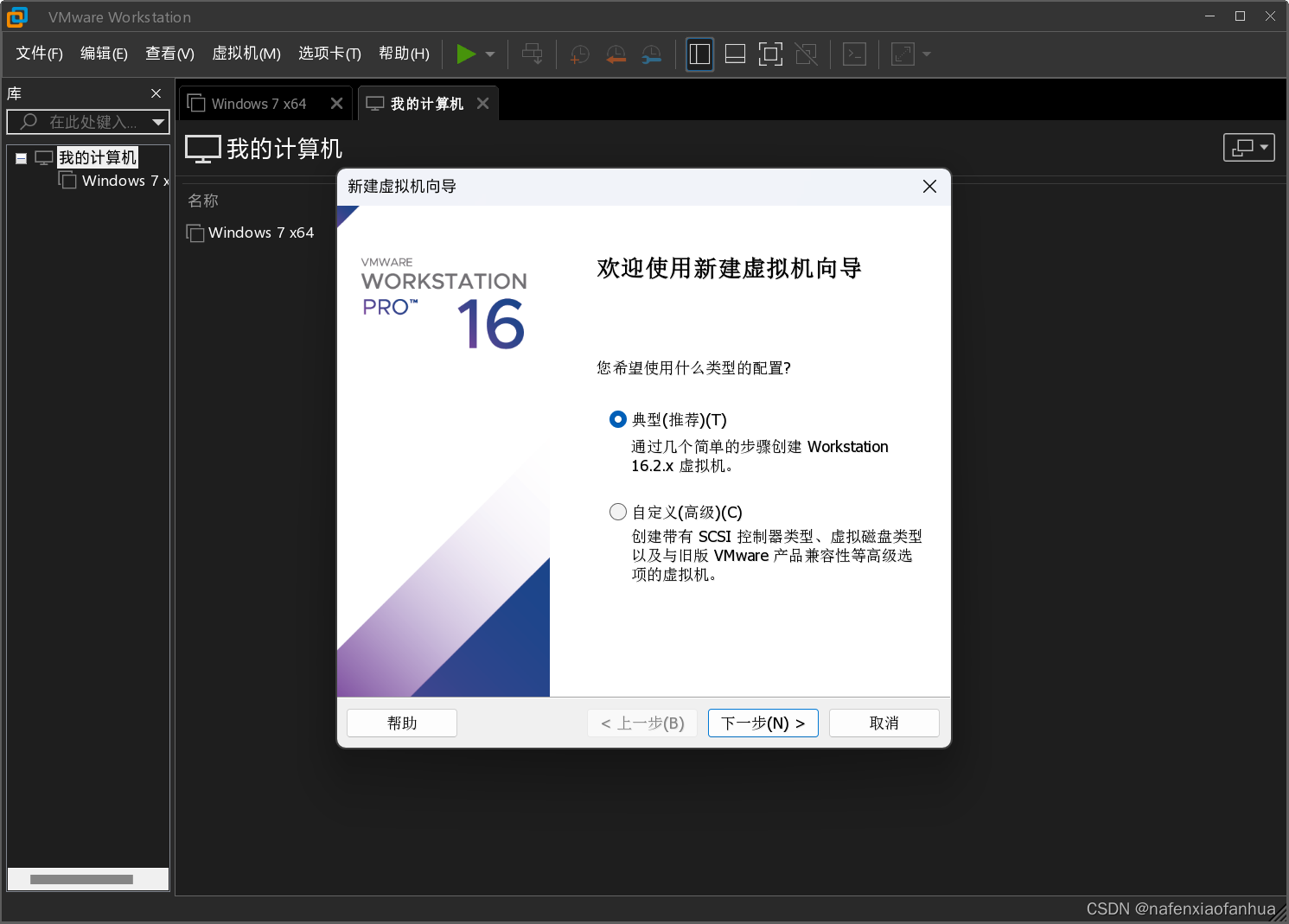Click the VMware Workstation app logo
Screen dimensions: 1289x924
[17, 16]
